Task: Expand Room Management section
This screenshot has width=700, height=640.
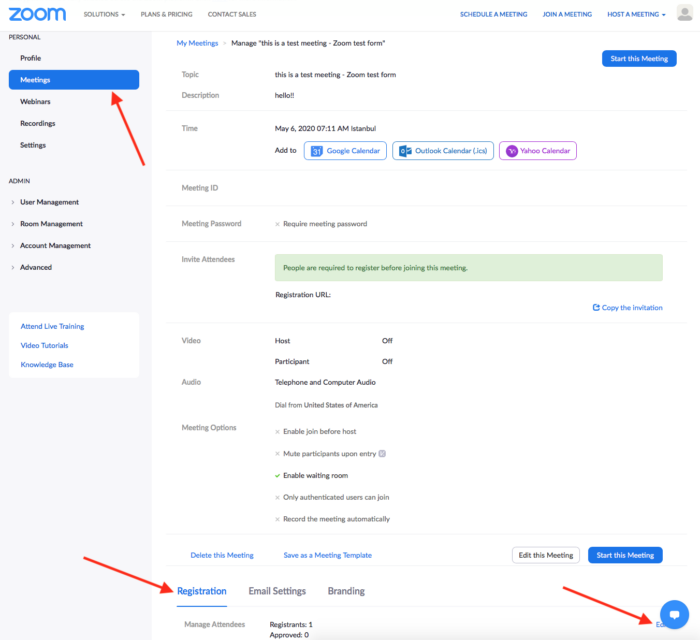Action: [51, 224]
